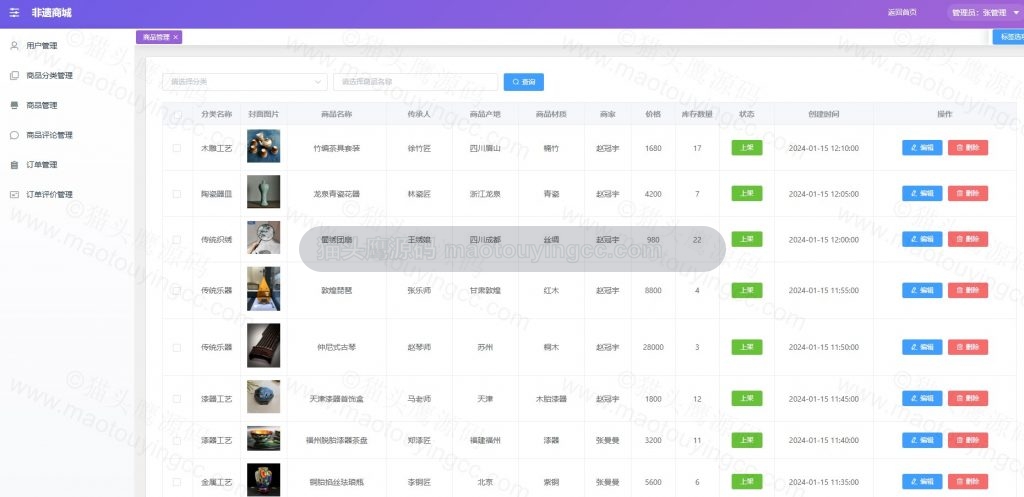
Task: Check the box for the 仲尼式古琴 row
Action: (177, 347)
